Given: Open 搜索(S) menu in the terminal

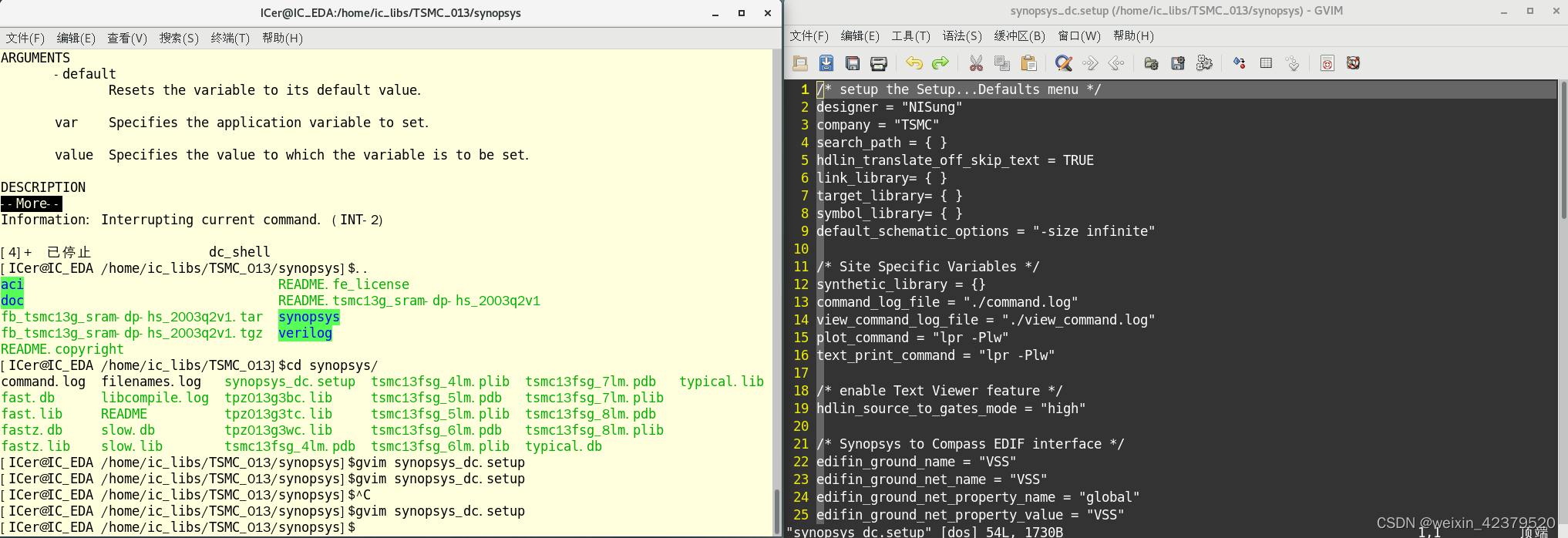Looking at the screenshot, I should coord(179,38).
